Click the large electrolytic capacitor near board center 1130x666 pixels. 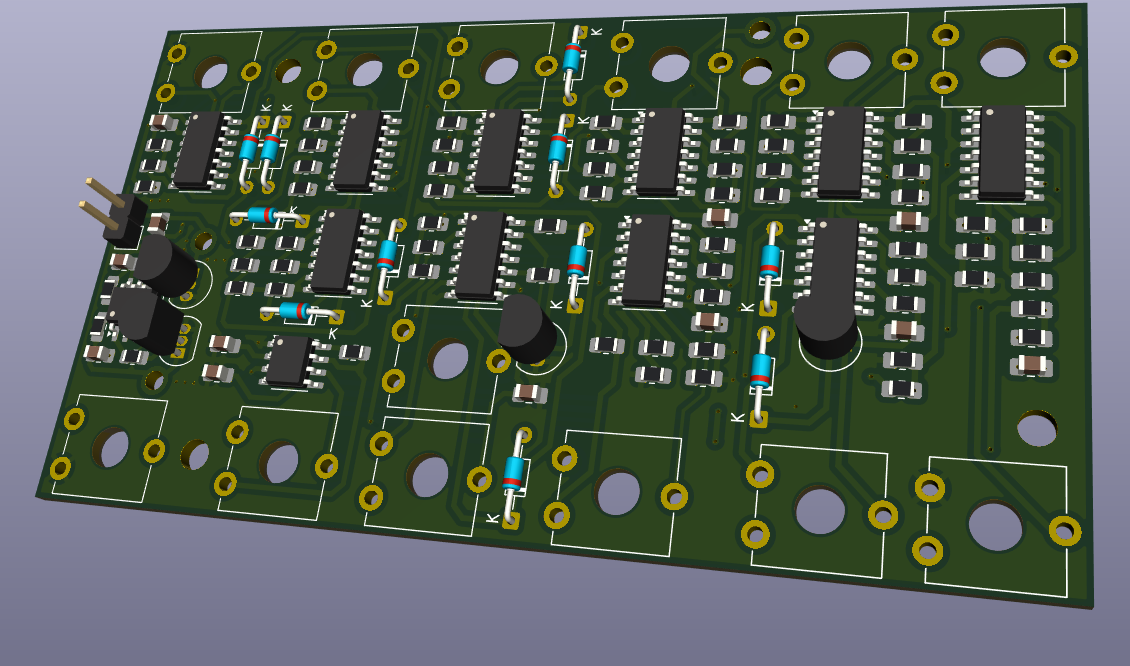pos(528,330)
